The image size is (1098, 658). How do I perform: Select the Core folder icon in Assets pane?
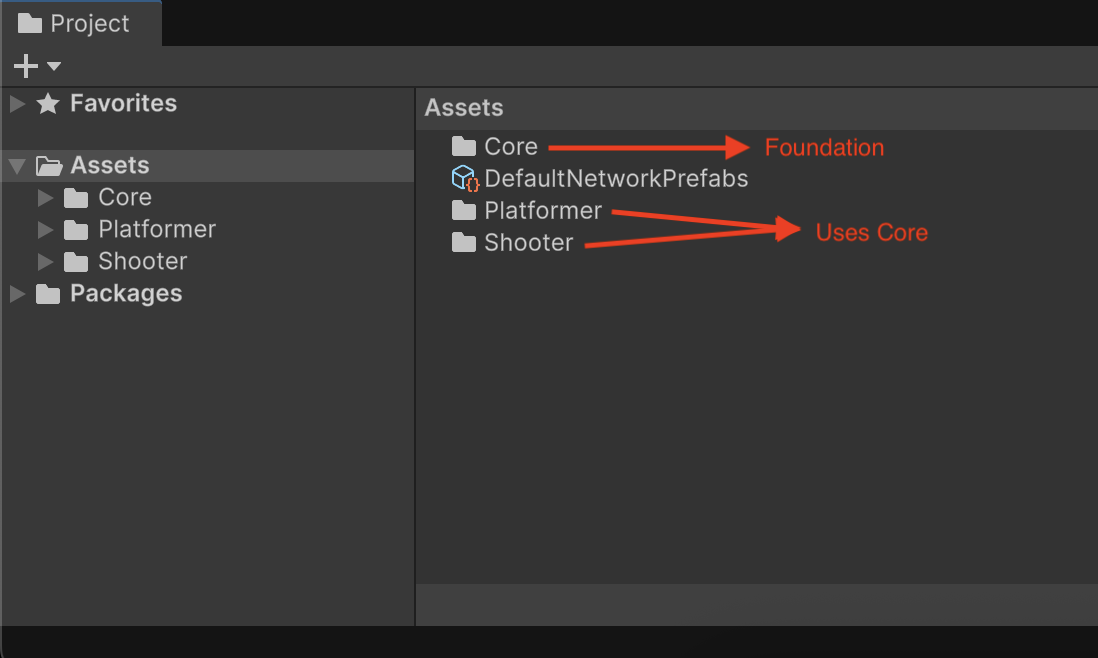click(76, 197)
